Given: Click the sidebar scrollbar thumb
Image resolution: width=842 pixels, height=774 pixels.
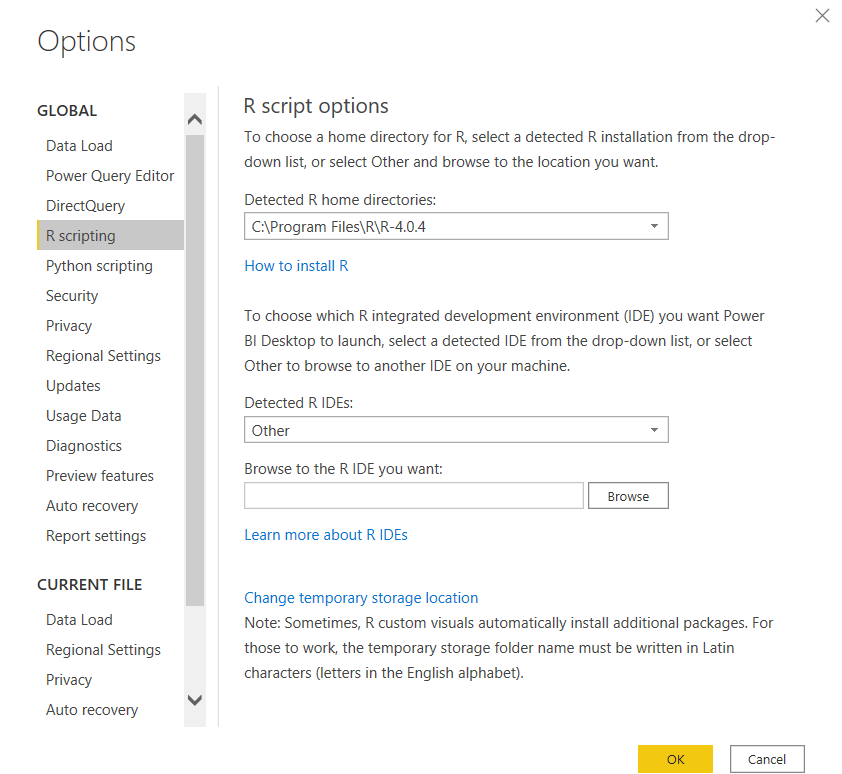Looking at the screenshot, I should coord(195,370).
